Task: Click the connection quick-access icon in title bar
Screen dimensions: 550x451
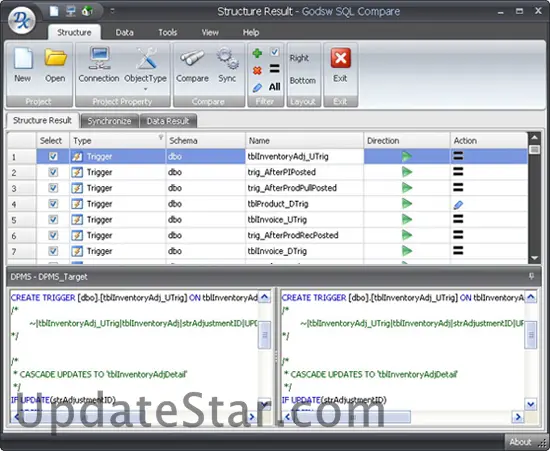Action: click(x=71, y=11)
